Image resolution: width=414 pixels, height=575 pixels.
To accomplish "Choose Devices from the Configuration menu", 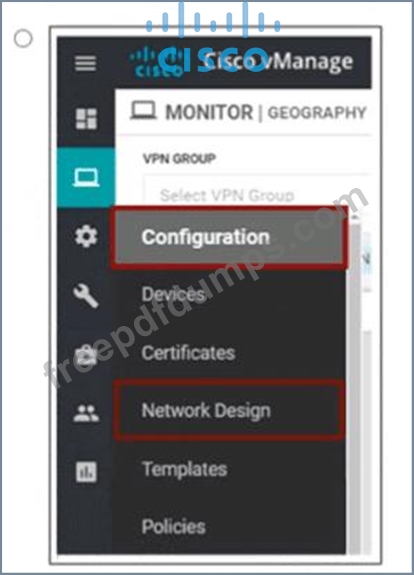I will [x=173, y=294].
